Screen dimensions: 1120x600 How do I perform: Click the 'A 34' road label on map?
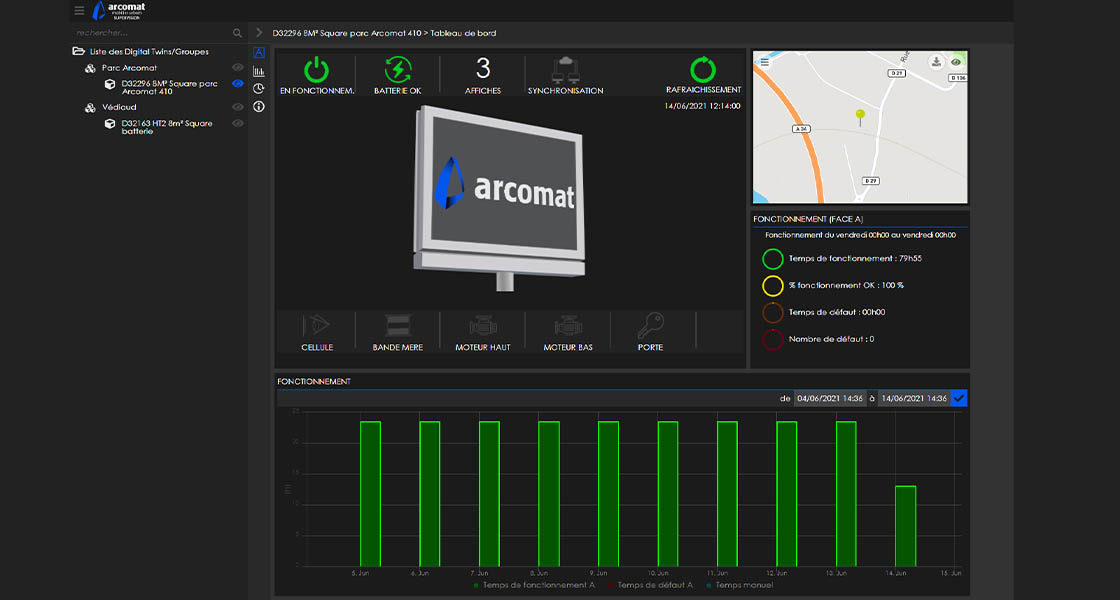click(801, 129)
